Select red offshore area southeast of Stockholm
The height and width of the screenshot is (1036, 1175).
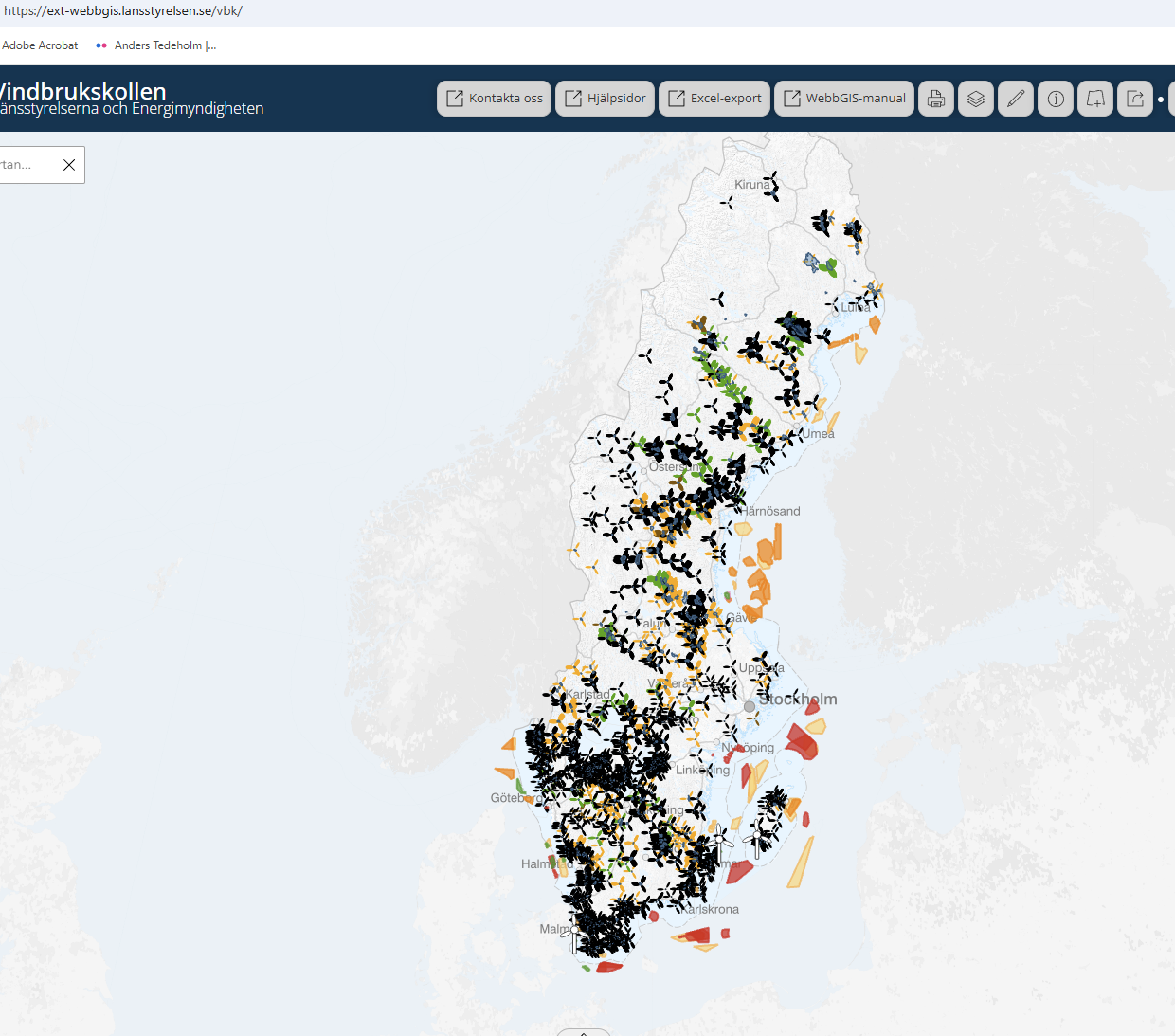[x=802, y=739]
